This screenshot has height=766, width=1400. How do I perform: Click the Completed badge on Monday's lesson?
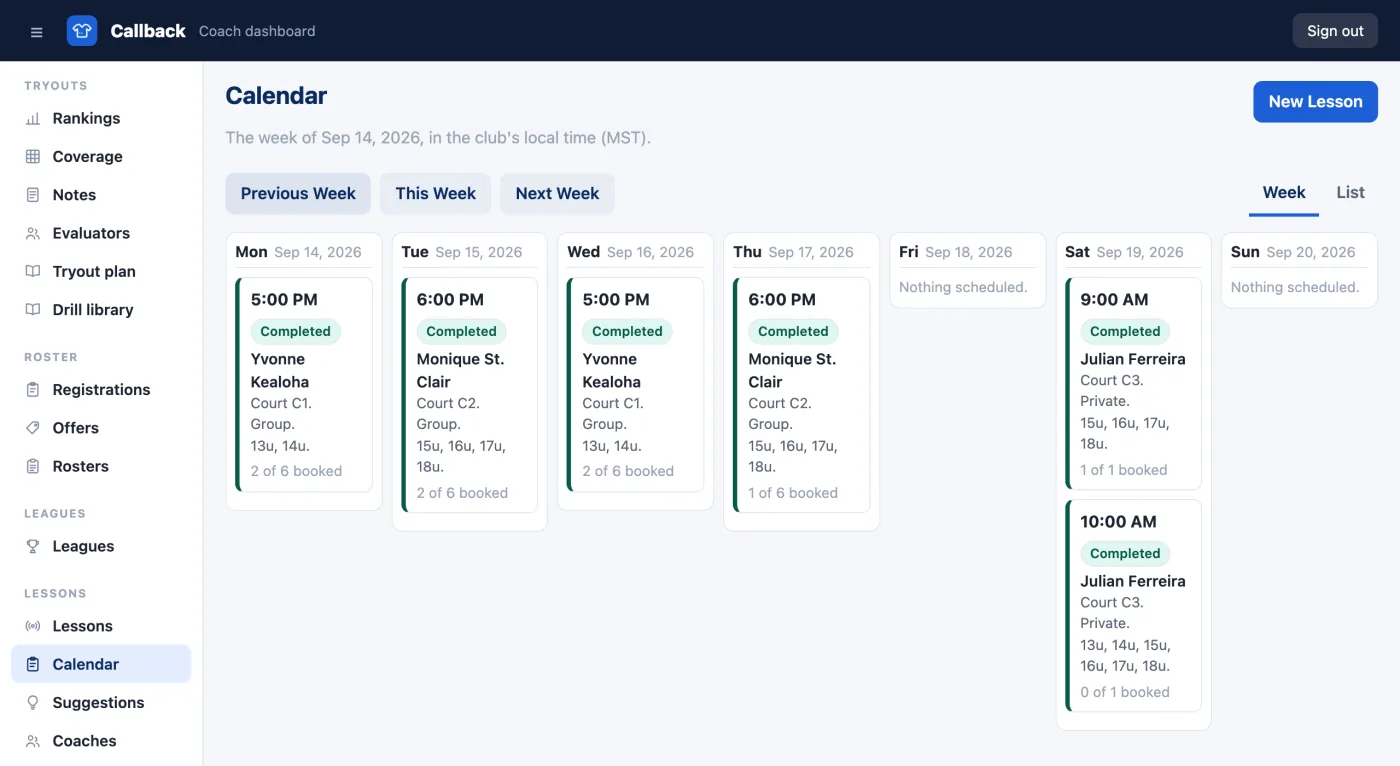pos(295,332)
